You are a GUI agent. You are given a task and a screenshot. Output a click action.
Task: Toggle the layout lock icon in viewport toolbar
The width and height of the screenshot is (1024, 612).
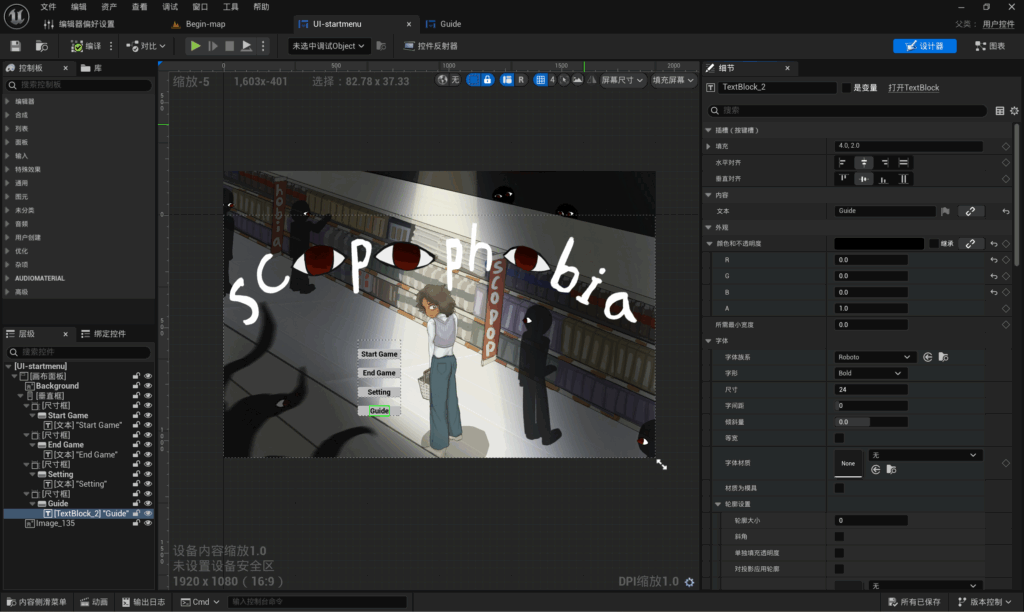[x=487, y=80]
